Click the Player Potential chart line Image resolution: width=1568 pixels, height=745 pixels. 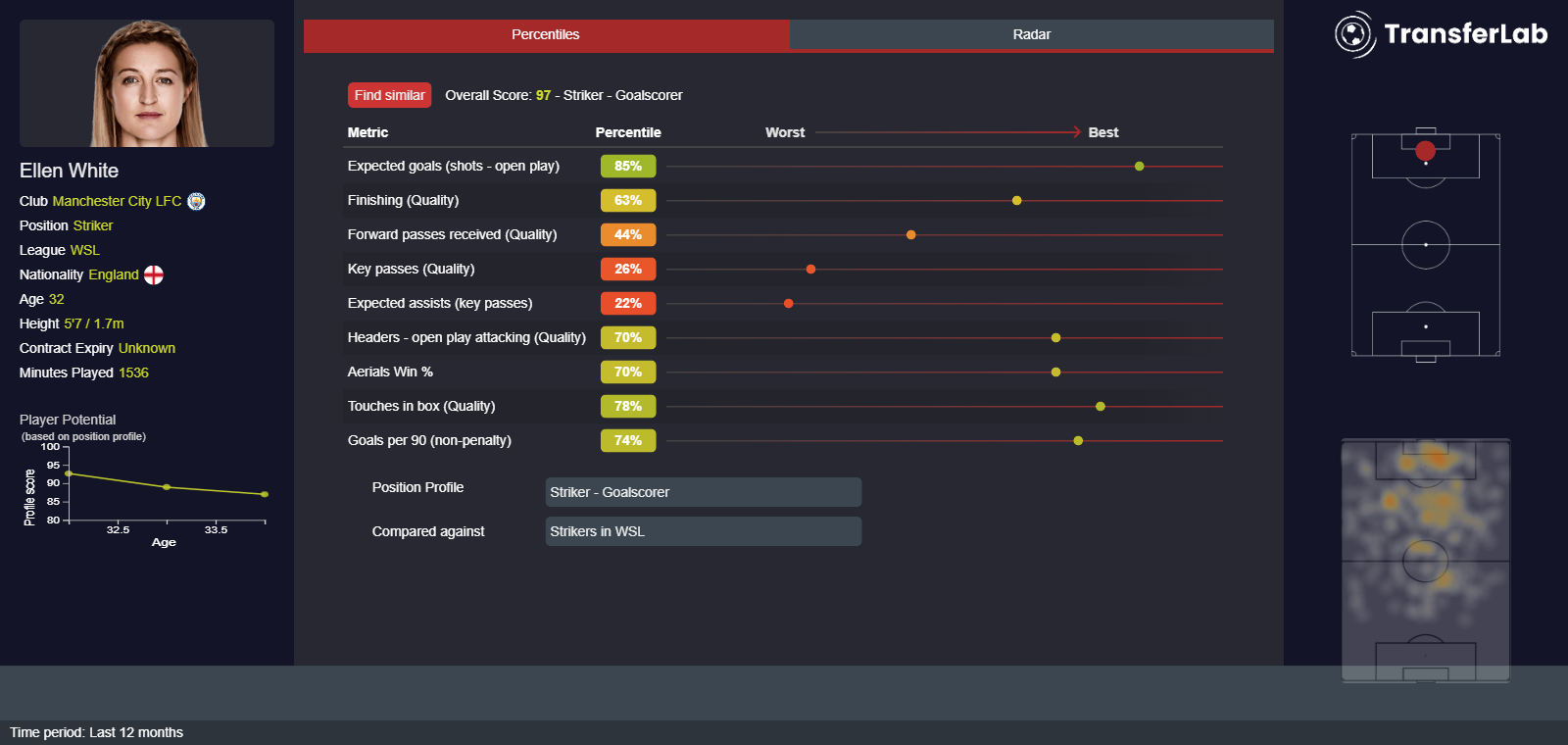click(x=166, y=484)
